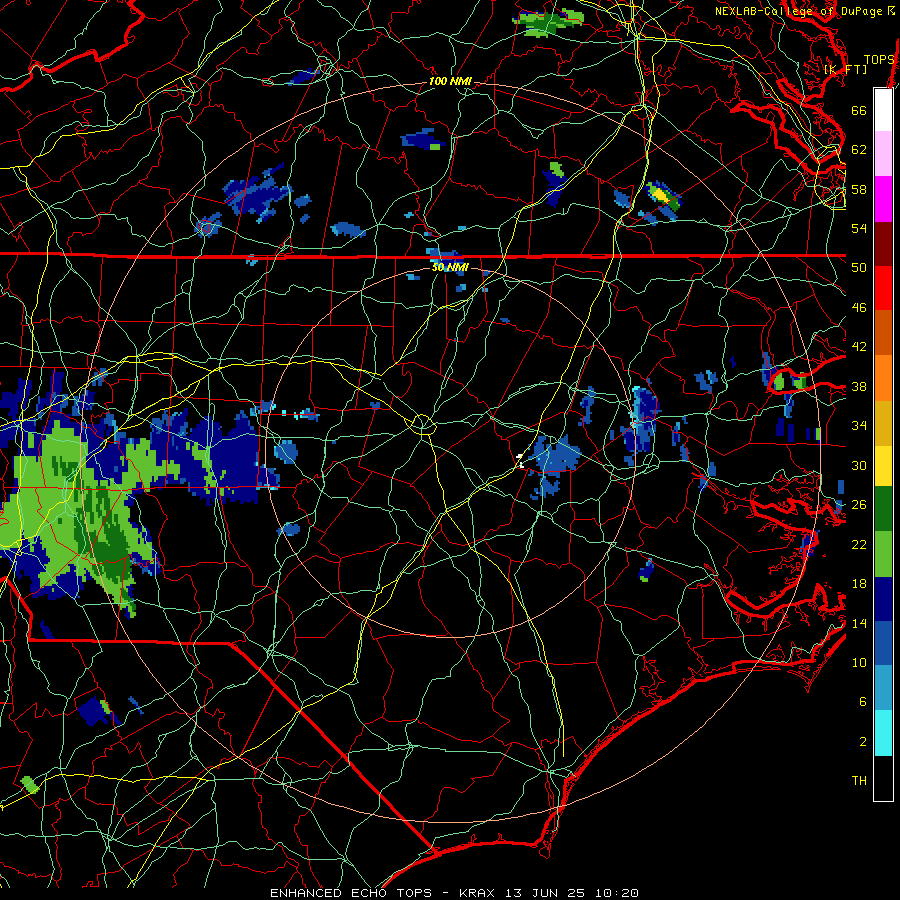
Task: Click the 'NEXLAB-College of DuPage' credit text
Action: point(798,11)
